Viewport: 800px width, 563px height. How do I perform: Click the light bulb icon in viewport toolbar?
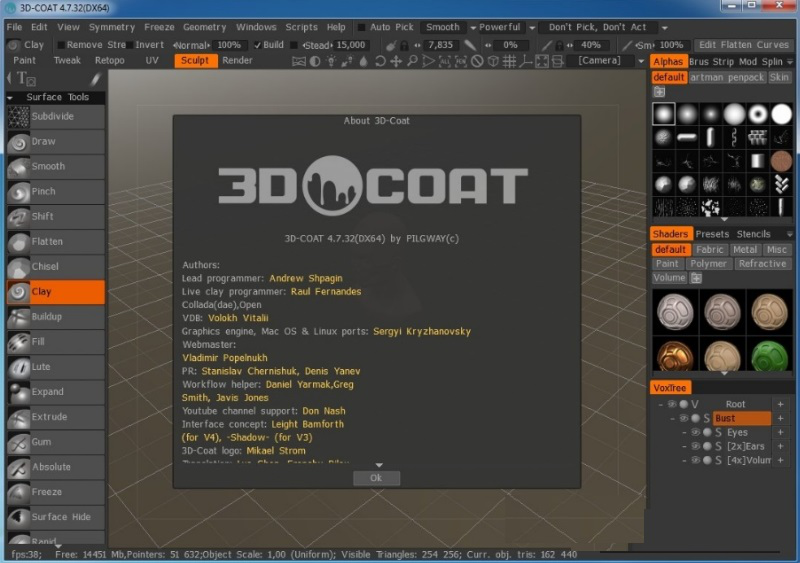point(331,61)
